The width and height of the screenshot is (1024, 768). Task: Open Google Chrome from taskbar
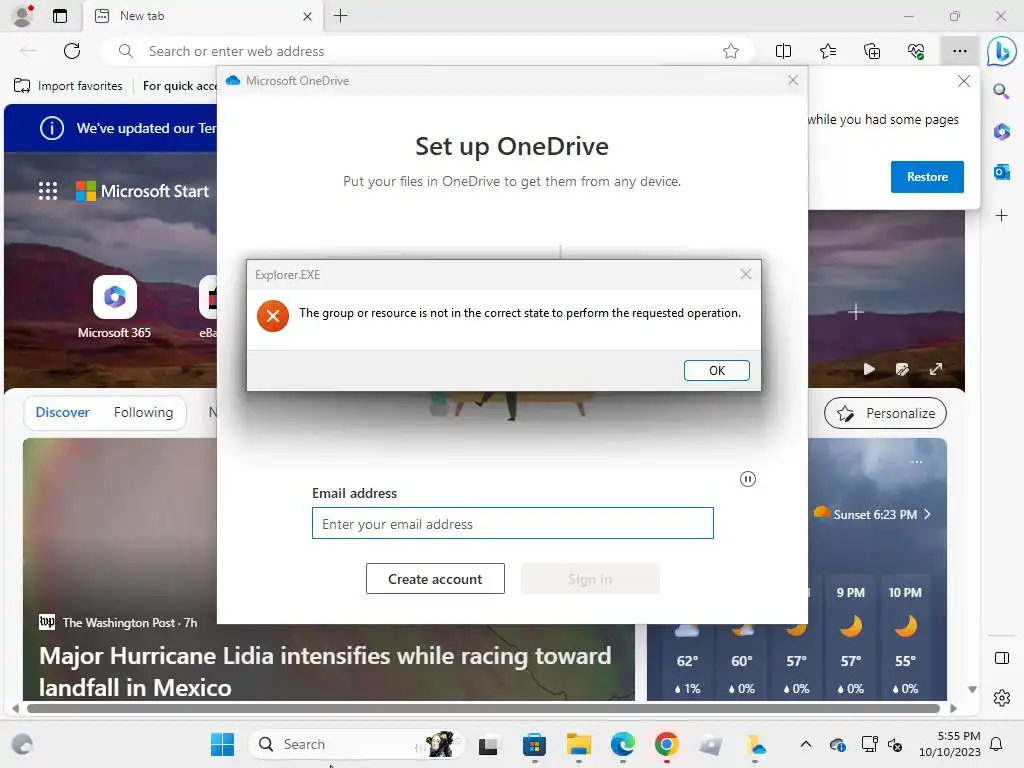click(666, 744)
